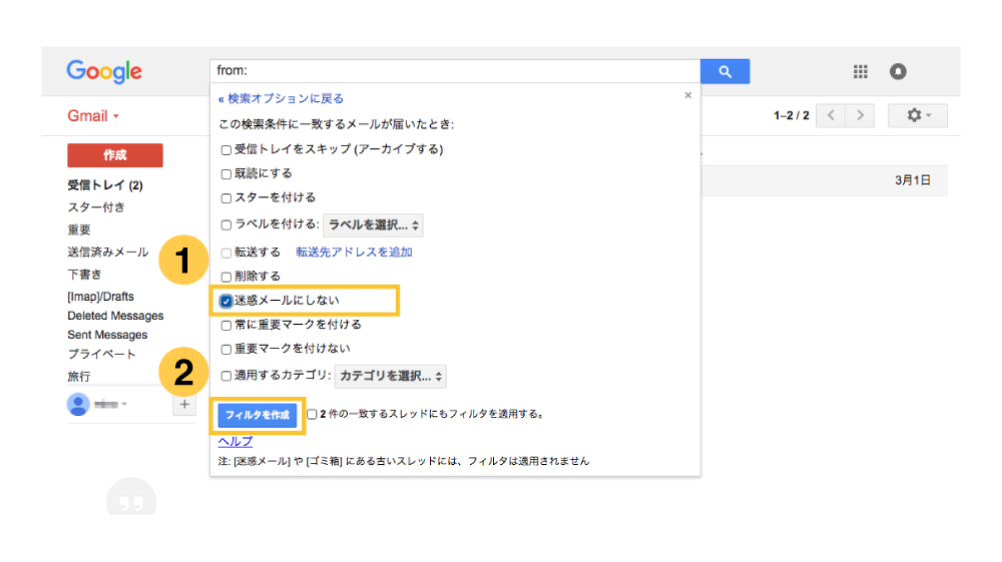This screenshot has width=1002, height=562.
Task: Open プライベート label
Action: pos(102,354)
